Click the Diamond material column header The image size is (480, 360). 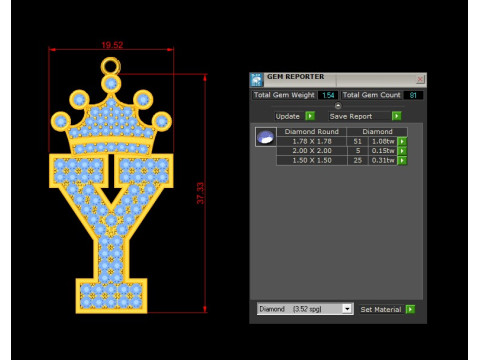377,132
